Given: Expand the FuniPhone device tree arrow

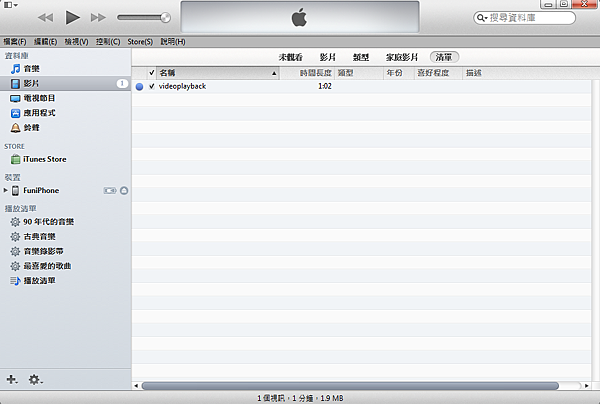Looking at the screenshot, I should 5,190.
